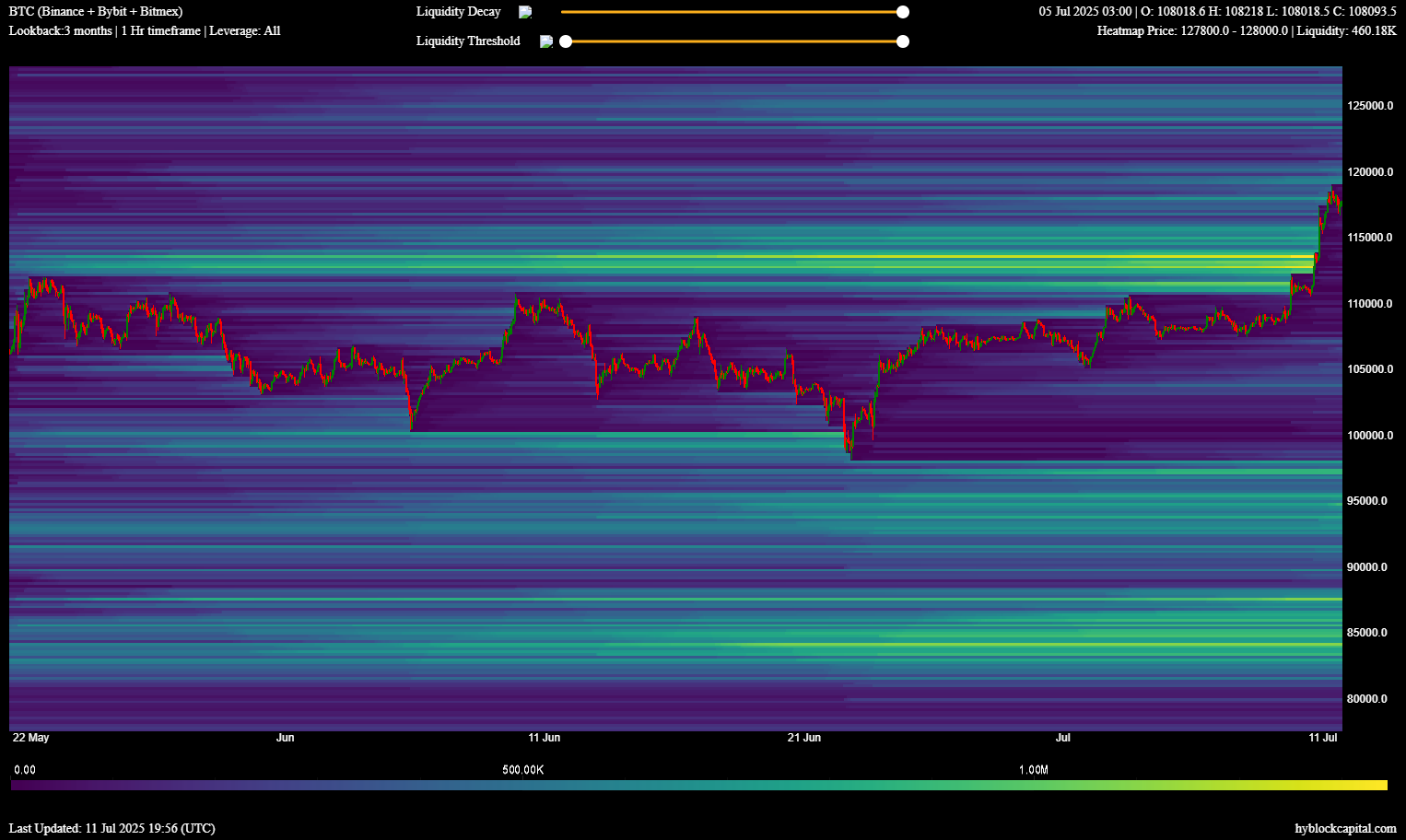Select the 100000.0 price axis label
The width and height of the screenshot is (1406, 840).
click(x=1370, y=436)
